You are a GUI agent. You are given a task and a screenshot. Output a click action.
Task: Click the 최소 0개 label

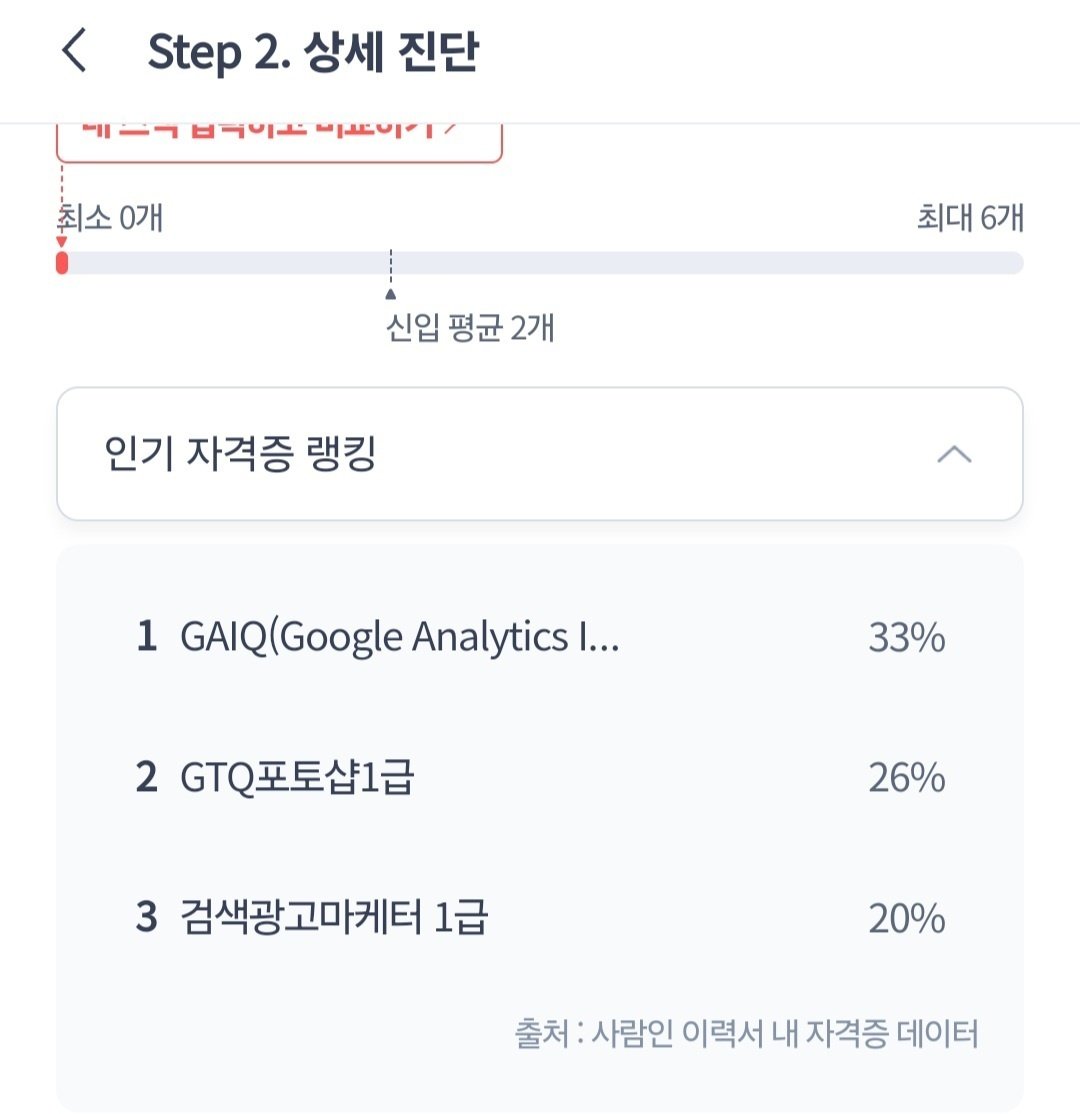point(110,217)
